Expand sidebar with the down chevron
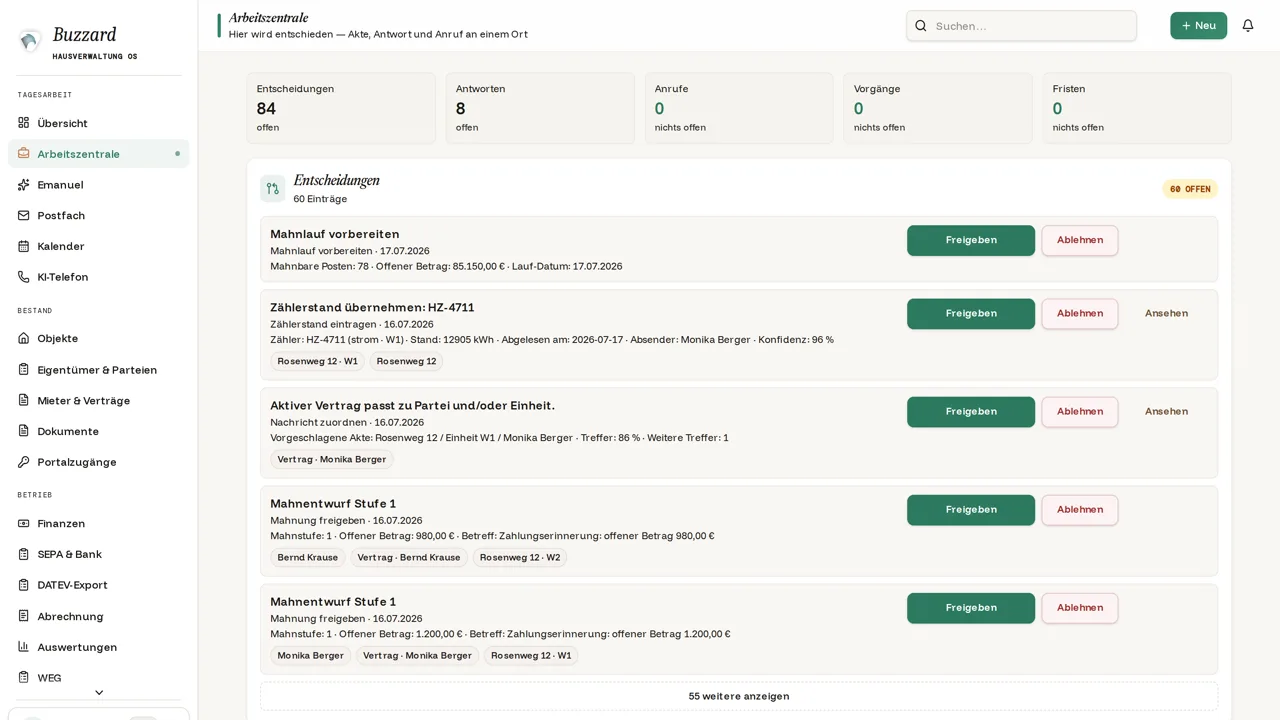1280x720 pixels. click(98, 692)
